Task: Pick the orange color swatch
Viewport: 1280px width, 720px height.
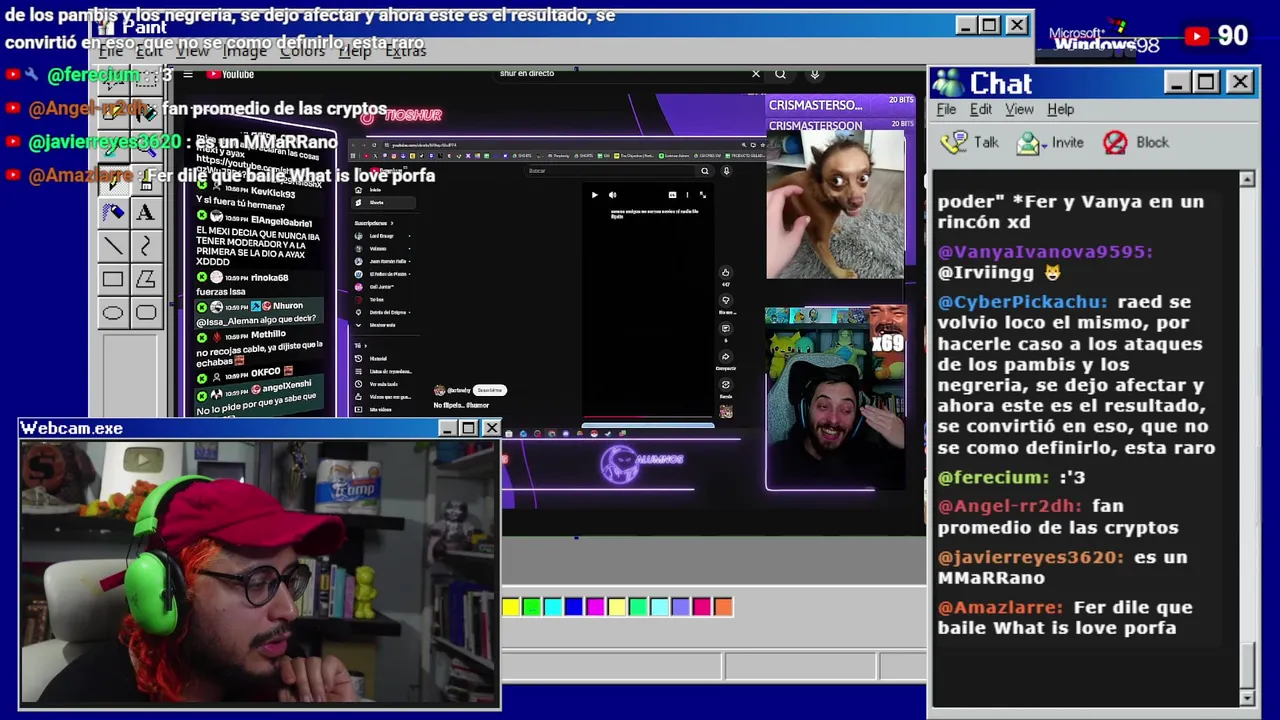Action: pos(723,607)
